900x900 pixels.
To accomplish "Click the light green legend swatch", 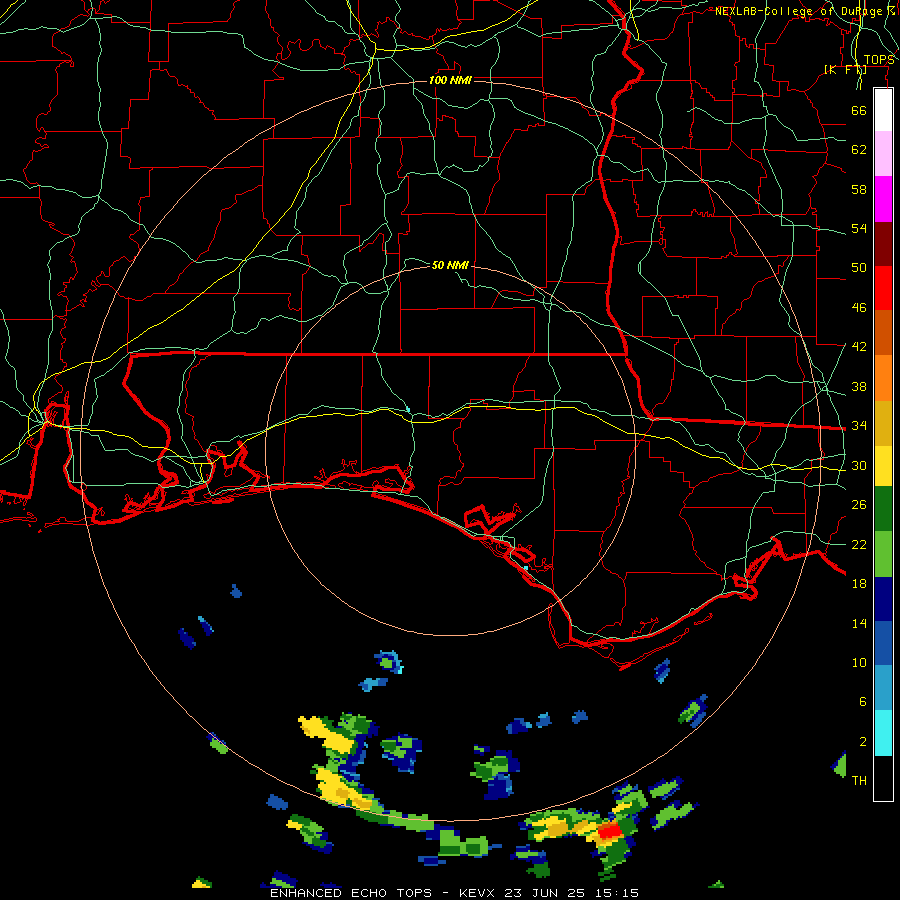I will pyautogui.click(x=883, y=554).
